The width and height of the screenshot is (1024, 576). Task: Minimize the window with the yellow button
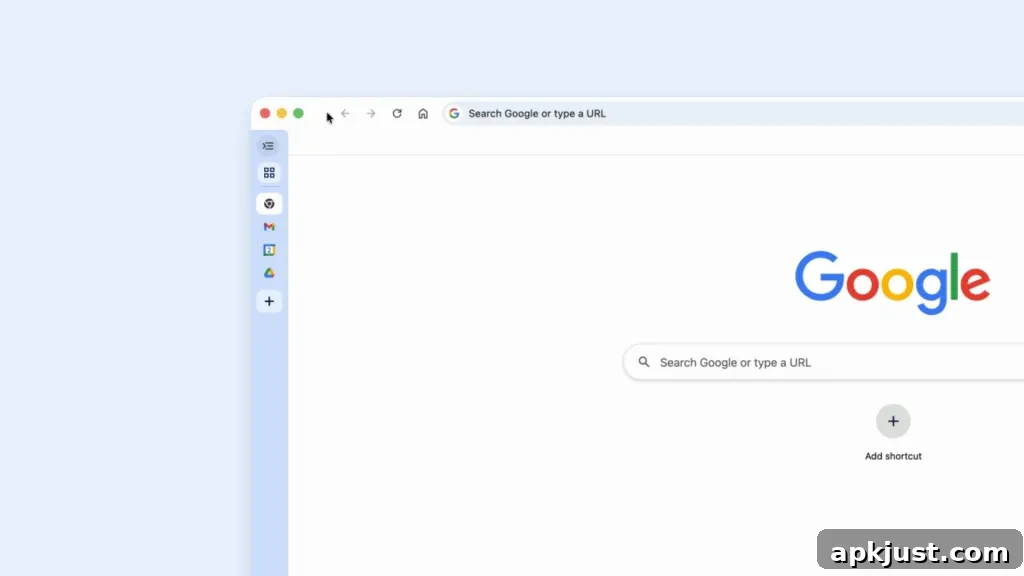[281, 114]
